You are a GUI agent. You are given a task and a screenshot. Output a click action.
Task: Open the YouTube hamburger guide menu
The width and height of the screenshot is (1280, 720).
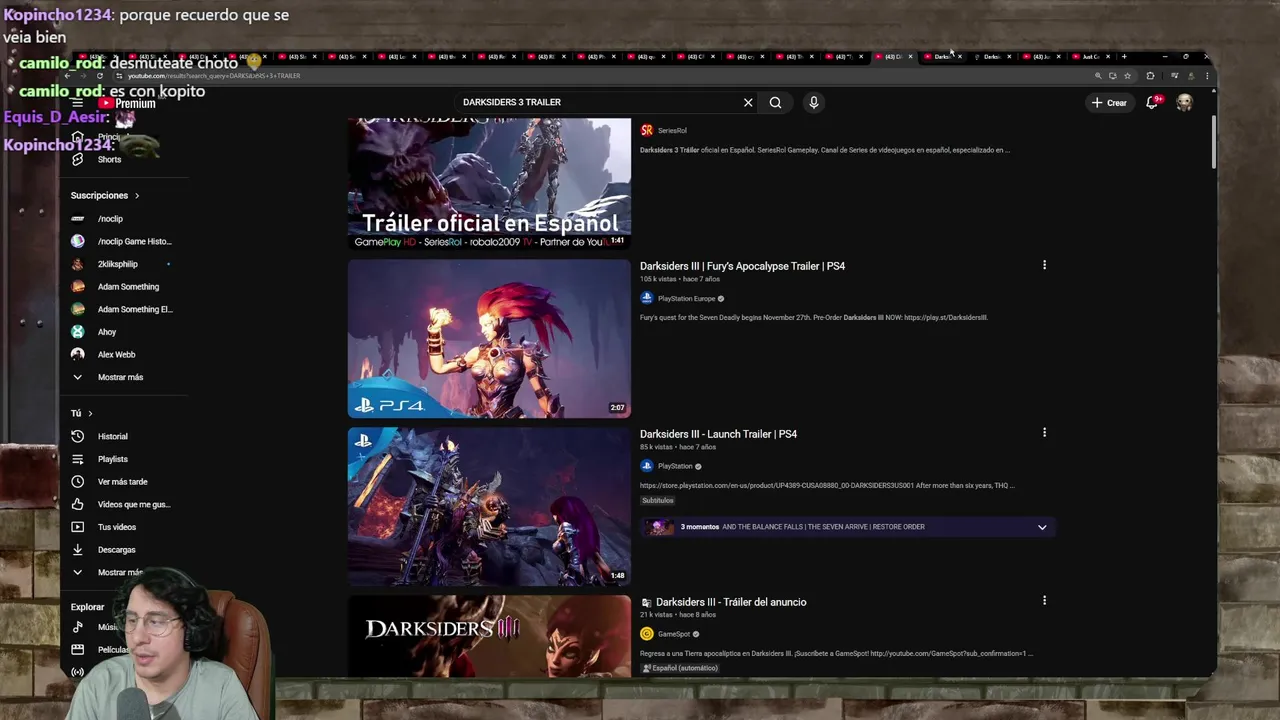(x=77, y=103)
